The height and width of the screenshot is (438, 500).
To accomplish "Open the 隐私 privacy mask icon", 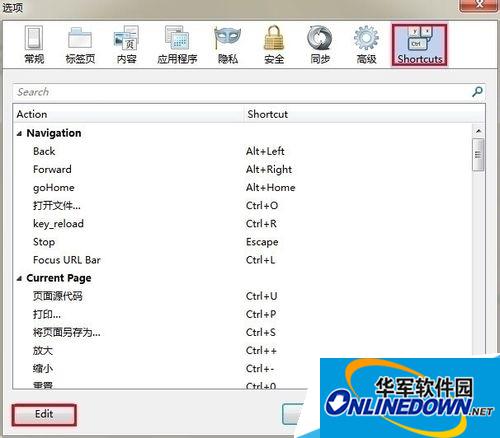I will [x=228, y=45].
